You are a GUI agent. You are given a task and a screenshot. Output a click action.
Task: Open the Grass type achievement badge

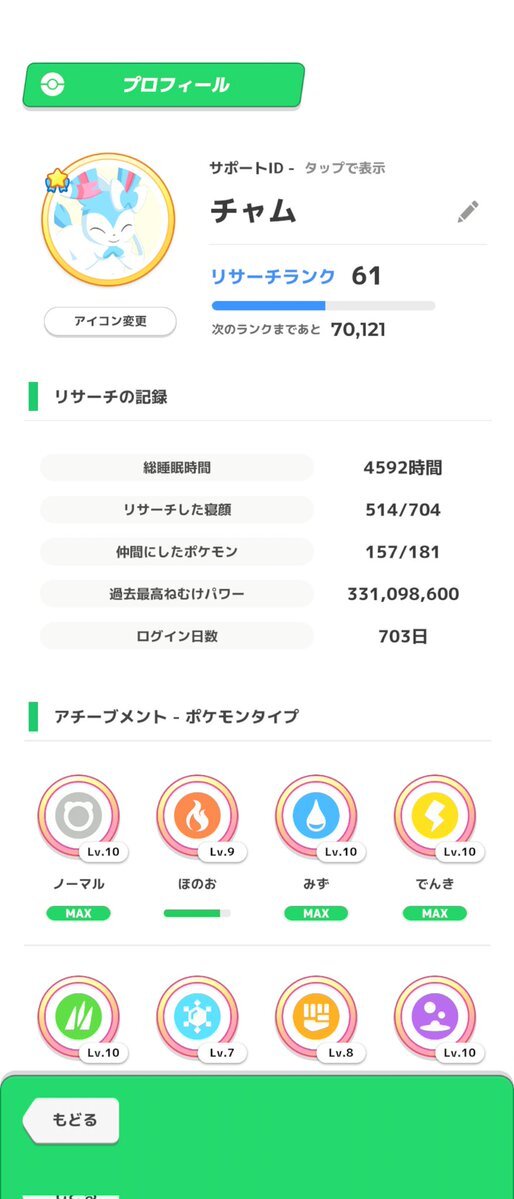pos(79,1017)
